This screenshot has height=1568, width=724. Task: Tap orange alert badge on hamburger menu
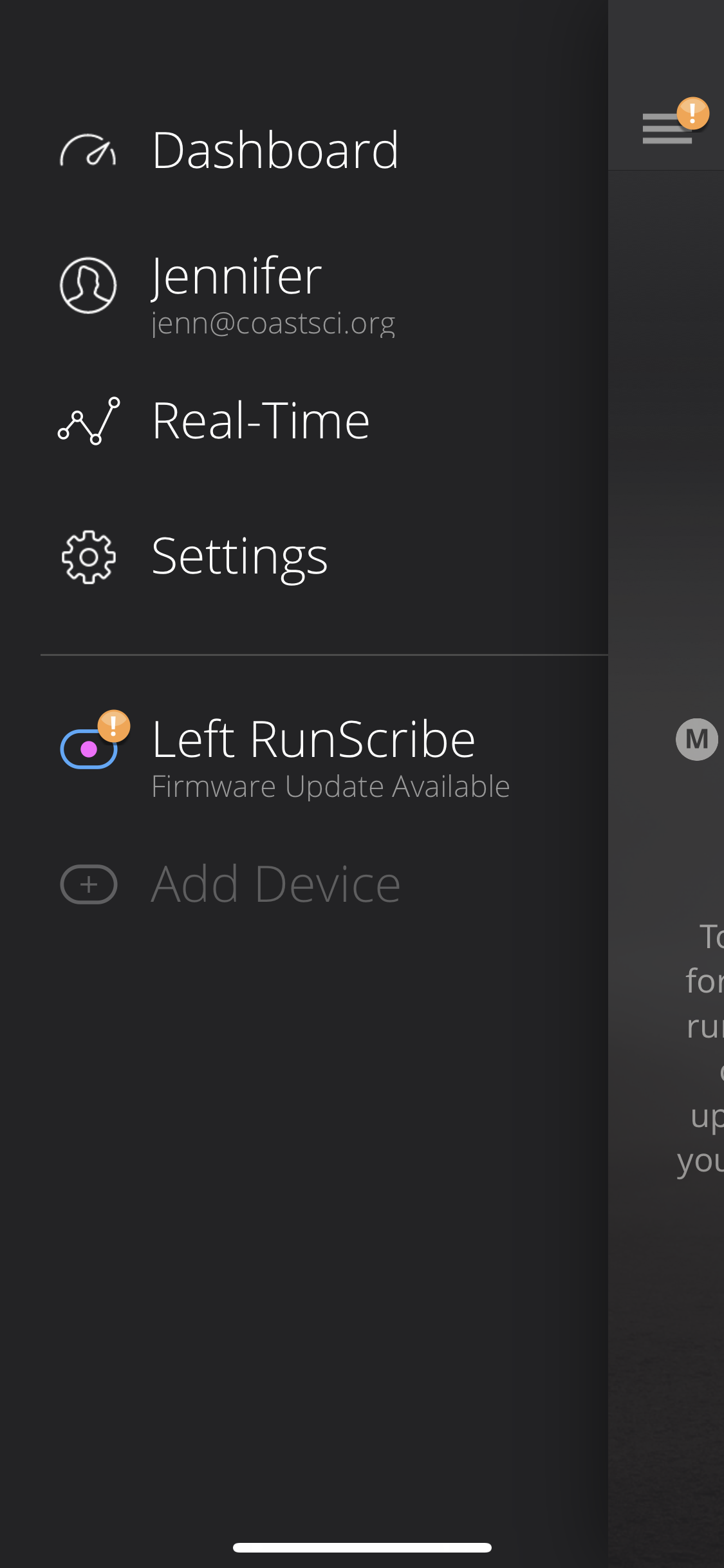coord(693,113)
